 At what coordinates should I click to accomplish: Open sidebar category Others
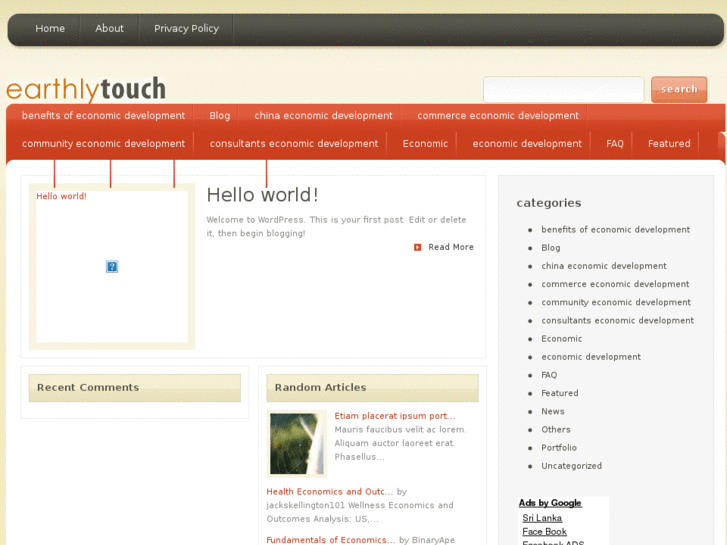(x=556, y=430)
